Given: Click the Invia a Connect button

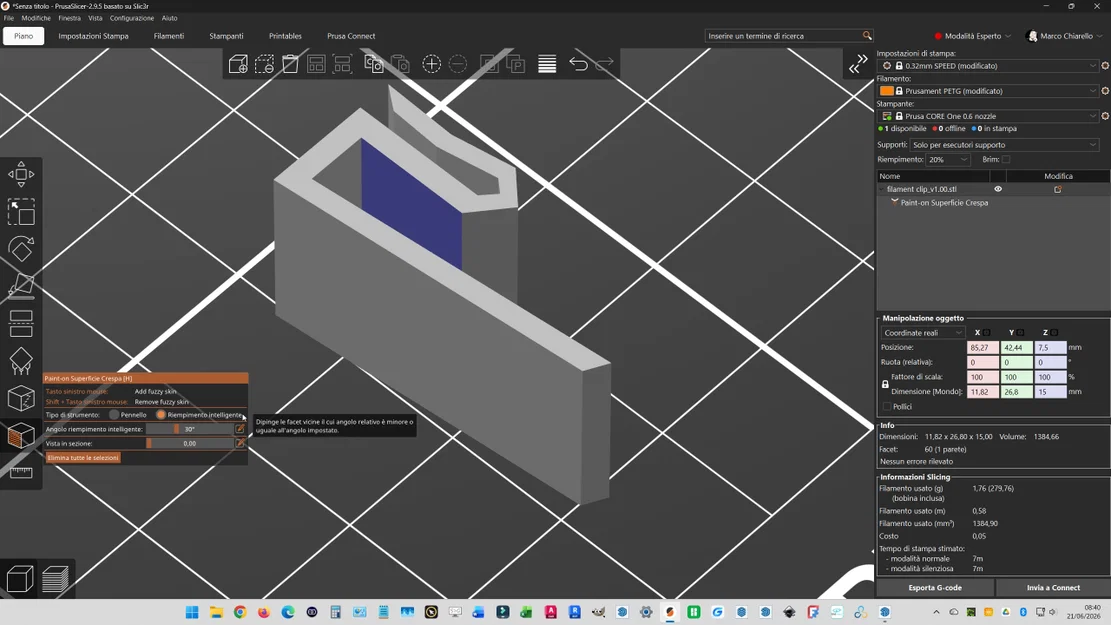Looking at the screenshot, I should coord(1053,587).
